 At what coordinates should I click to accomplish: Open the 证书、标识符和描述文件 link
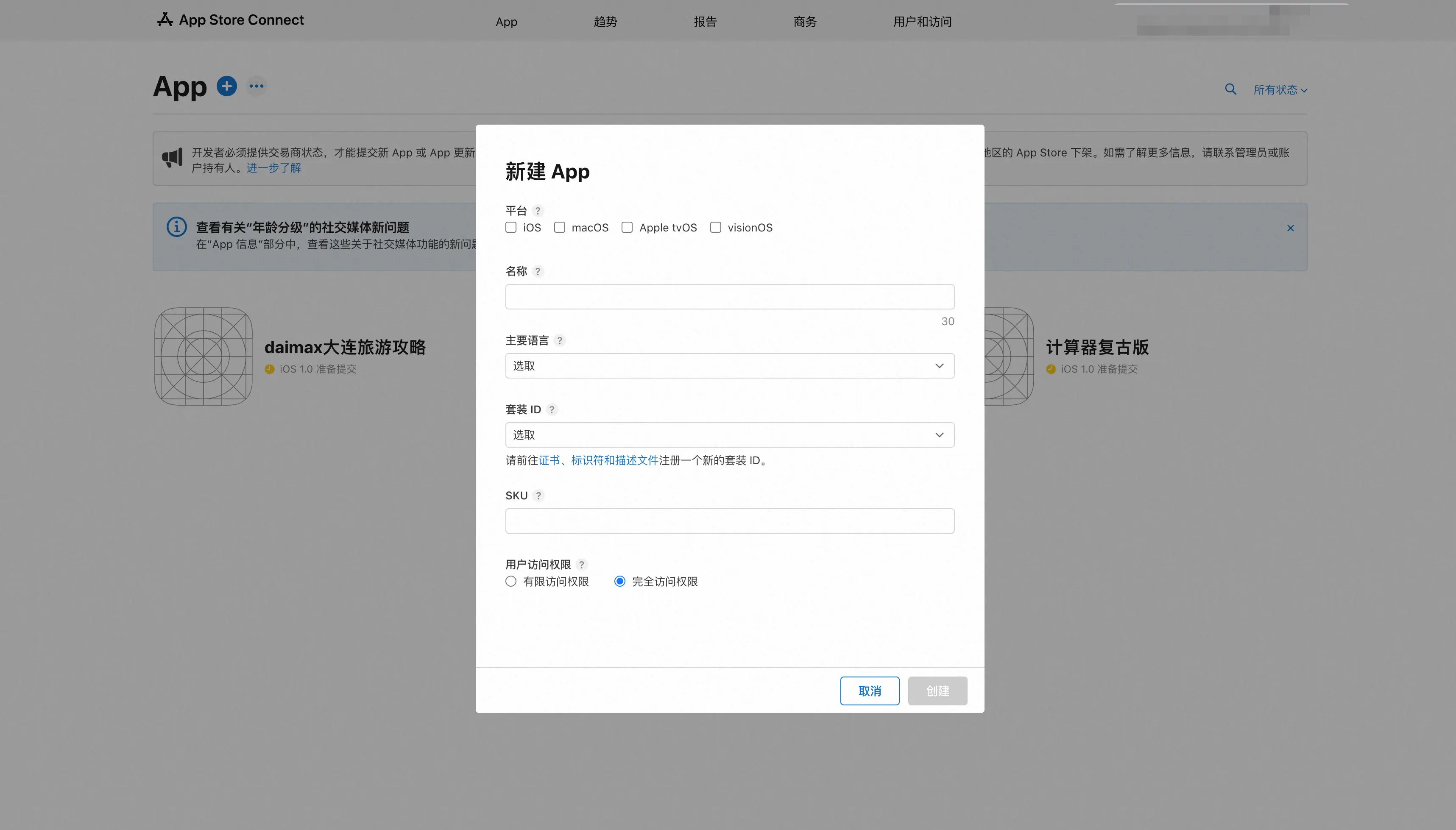pos(599,460)
